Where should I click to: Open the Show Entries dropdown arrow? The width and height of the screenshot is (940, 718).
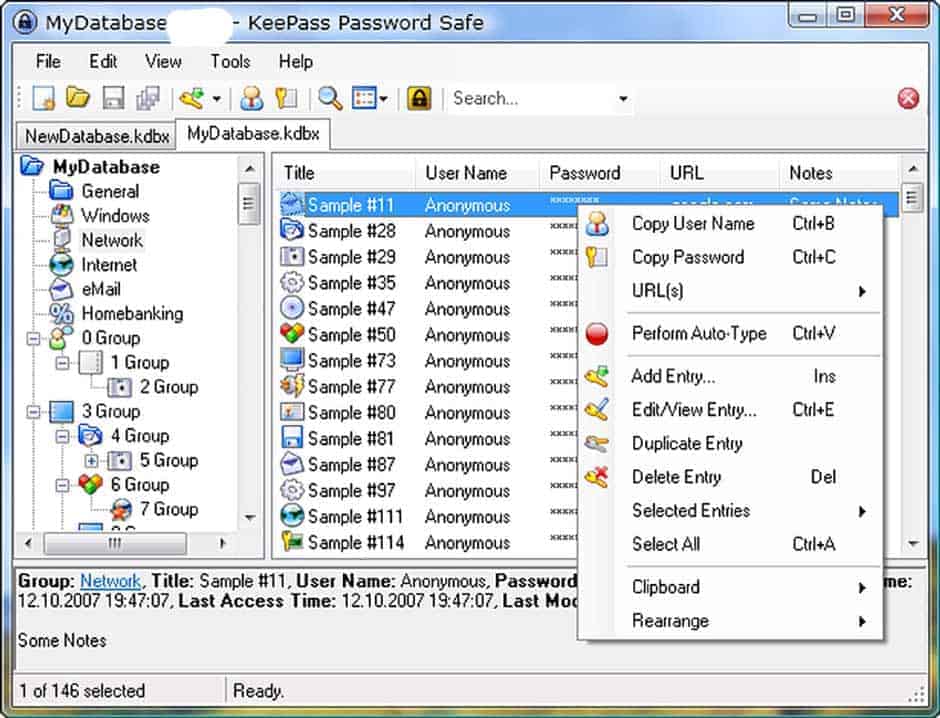tap(383, 99)
